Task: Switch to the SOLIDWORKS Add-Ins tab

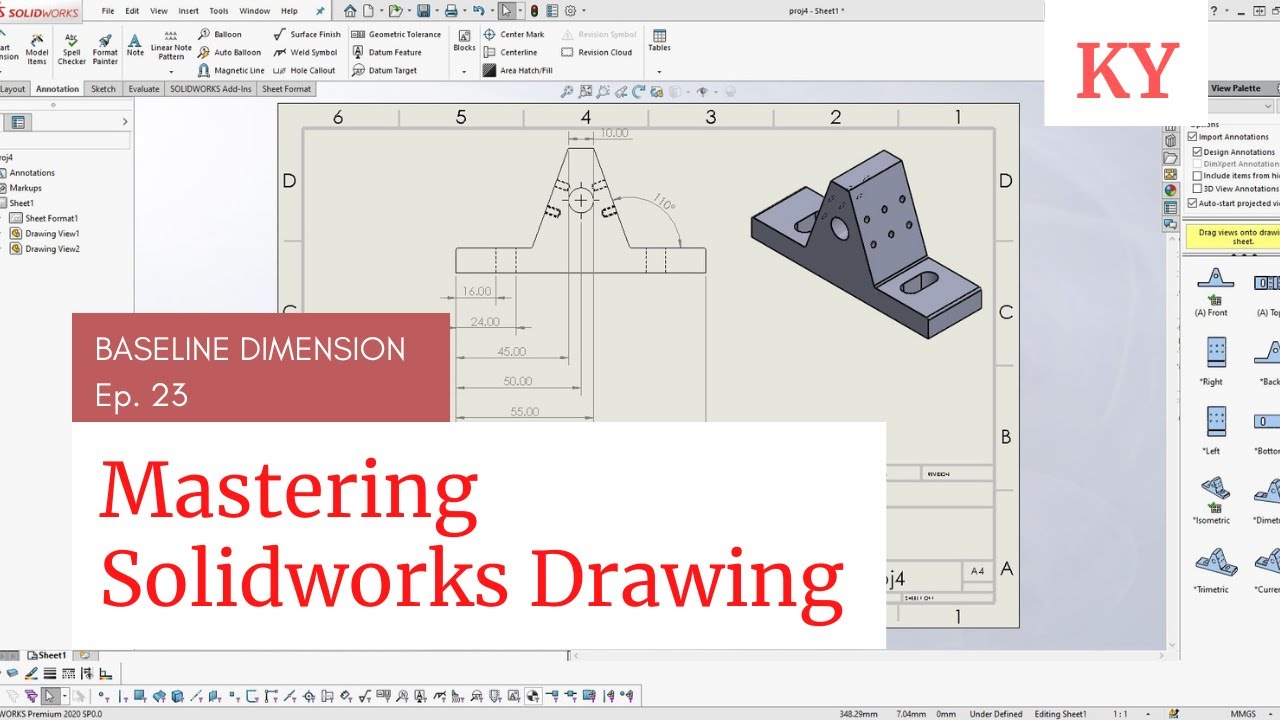Action: click(211, 89)
